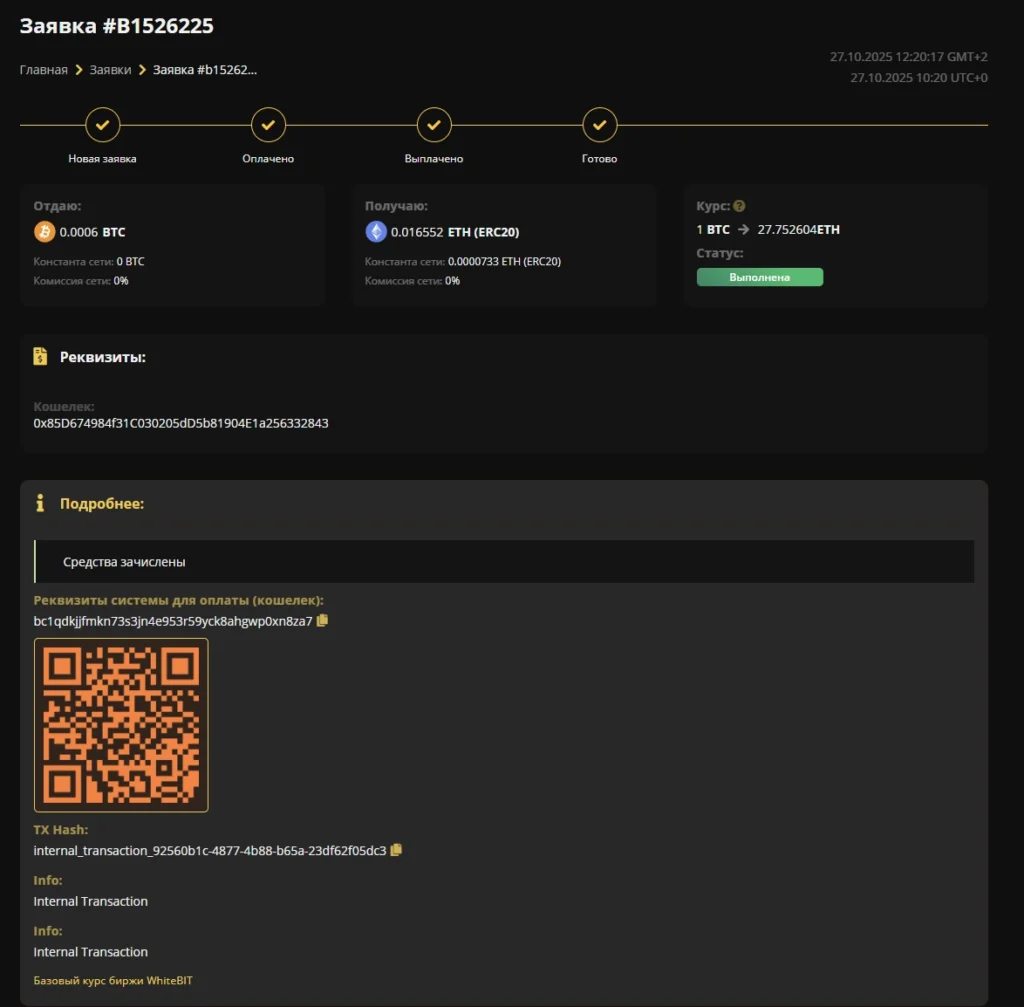The width and height of the screenshot is (1024, 1007).
Task: Click the first Internal Transaction info text
Action: click(x=91, y=901)
